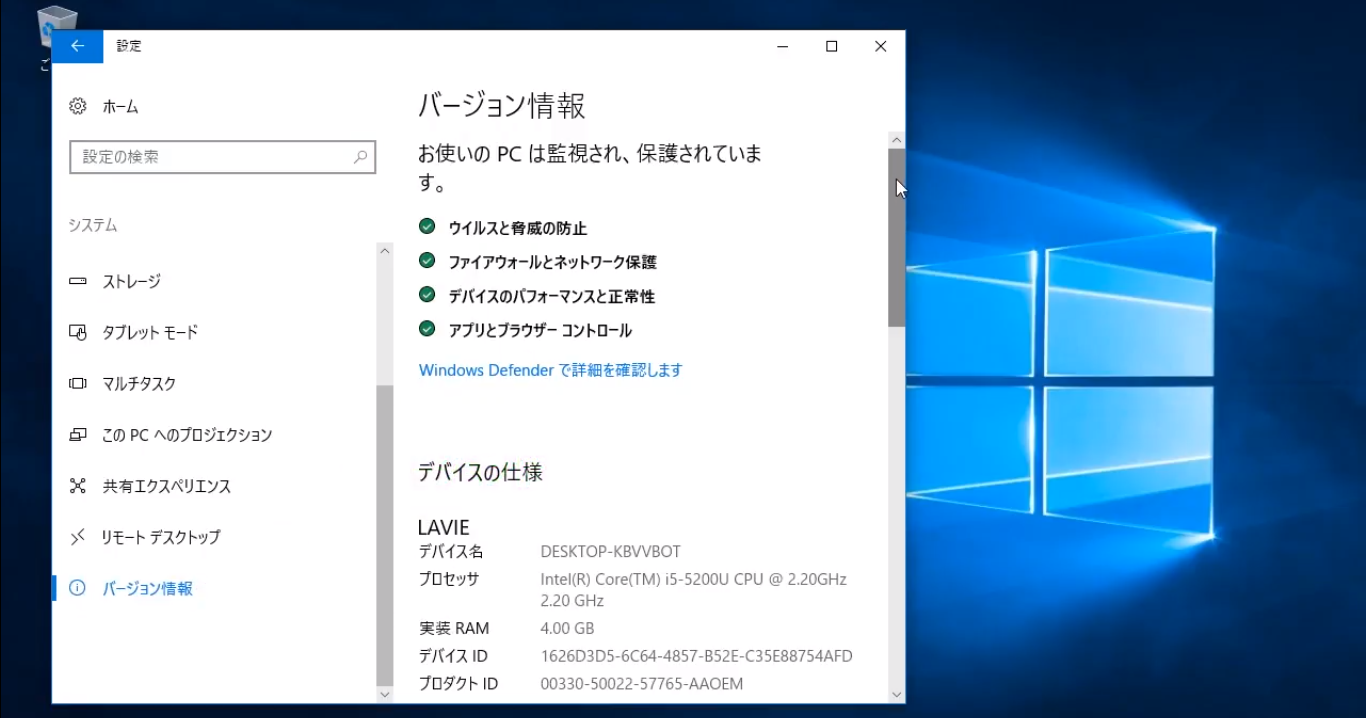1366x718 pixels.
Task: Click the プロダクト ID label
Action: point(458,685)
